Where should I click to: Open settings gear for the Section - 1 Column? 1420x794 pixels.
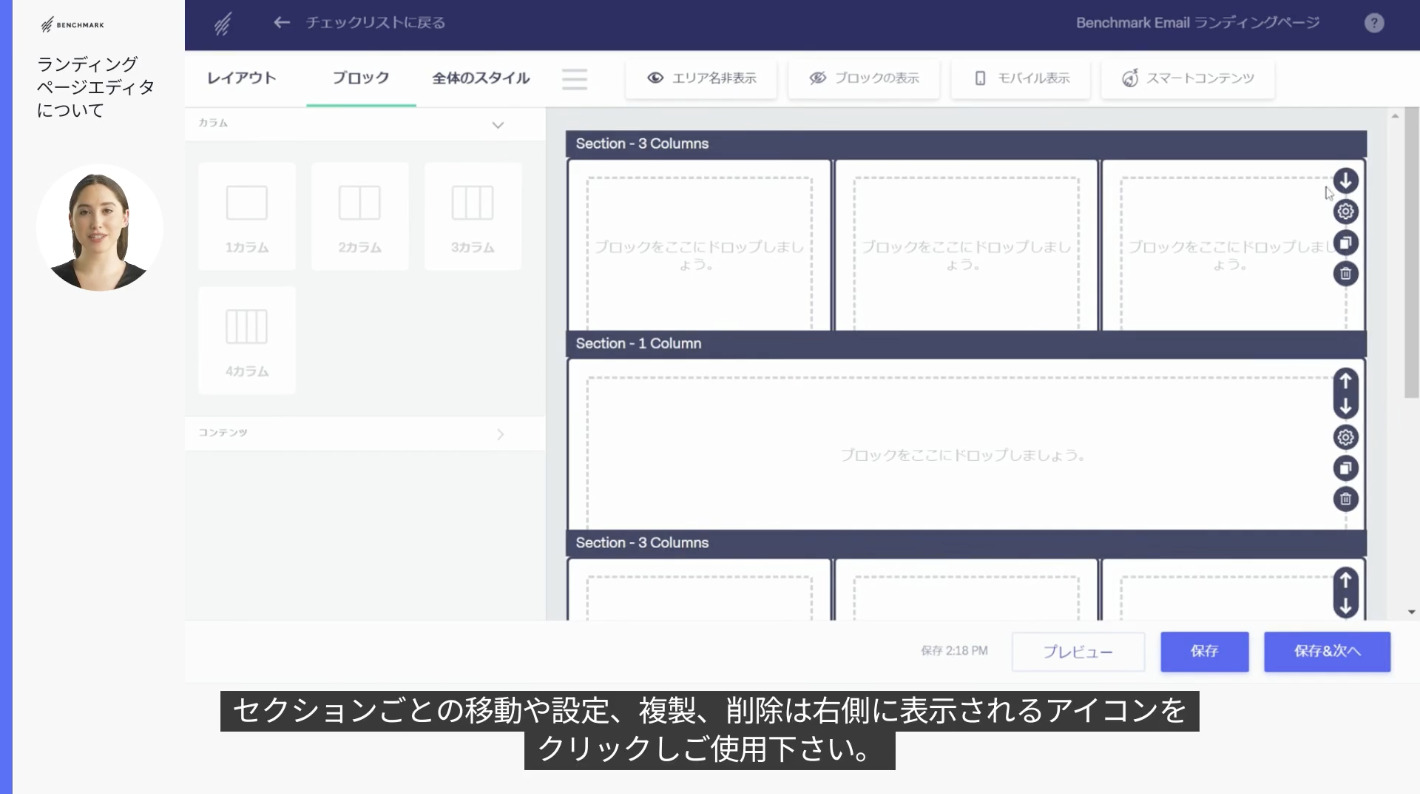coord(1346,437)
